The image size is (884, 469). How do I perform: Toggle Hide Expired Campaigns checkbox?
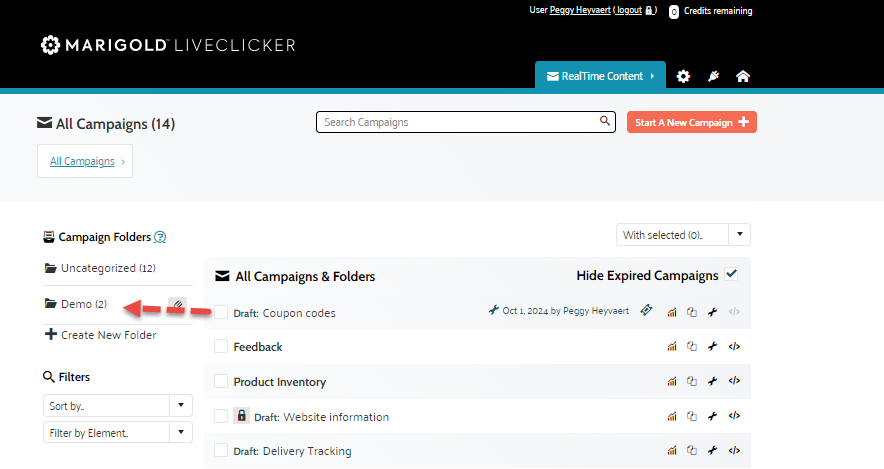tap(732, 275)
